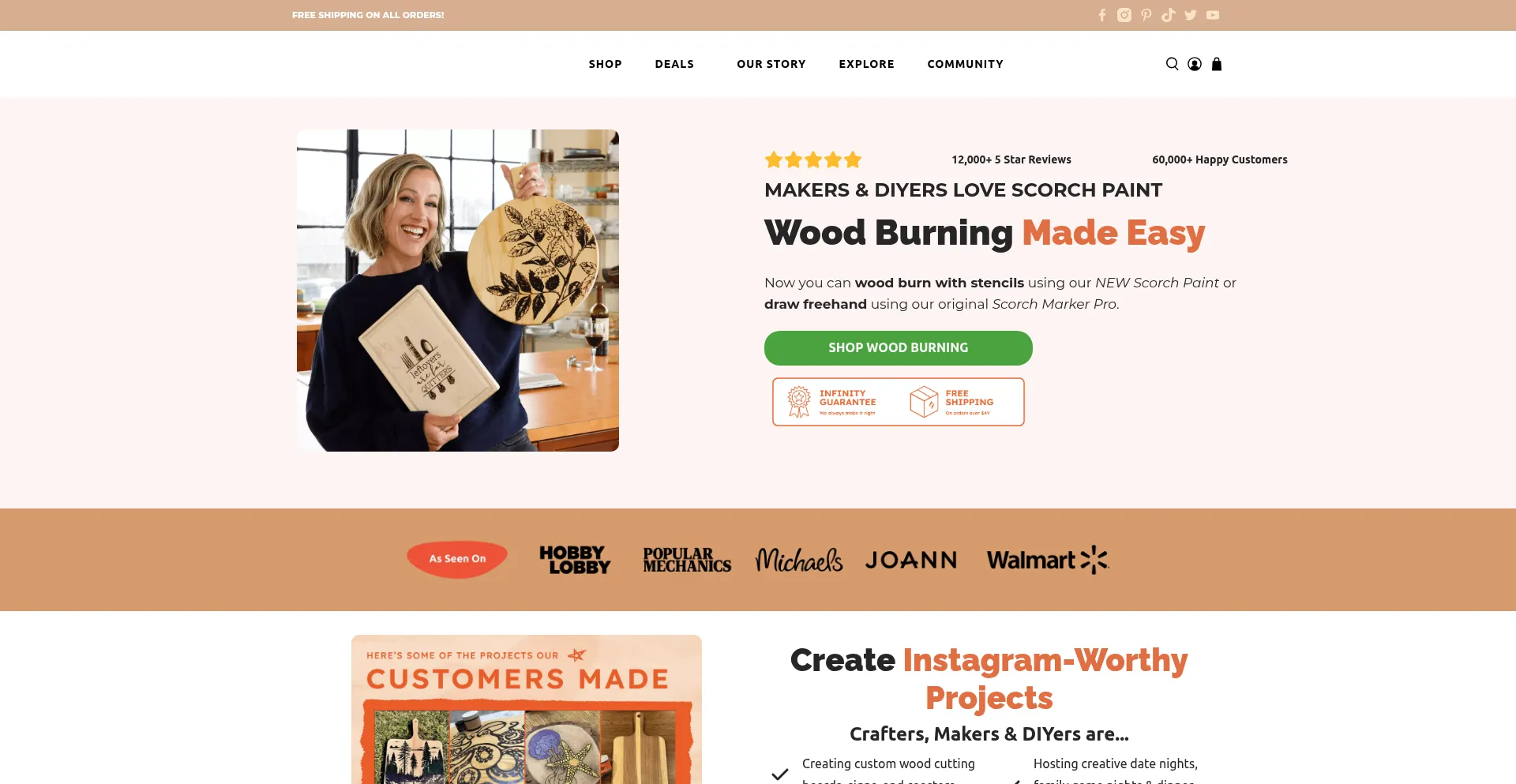Open the YouTube channel icon
Screen dimensions: 1516x784
point(1213,15)
